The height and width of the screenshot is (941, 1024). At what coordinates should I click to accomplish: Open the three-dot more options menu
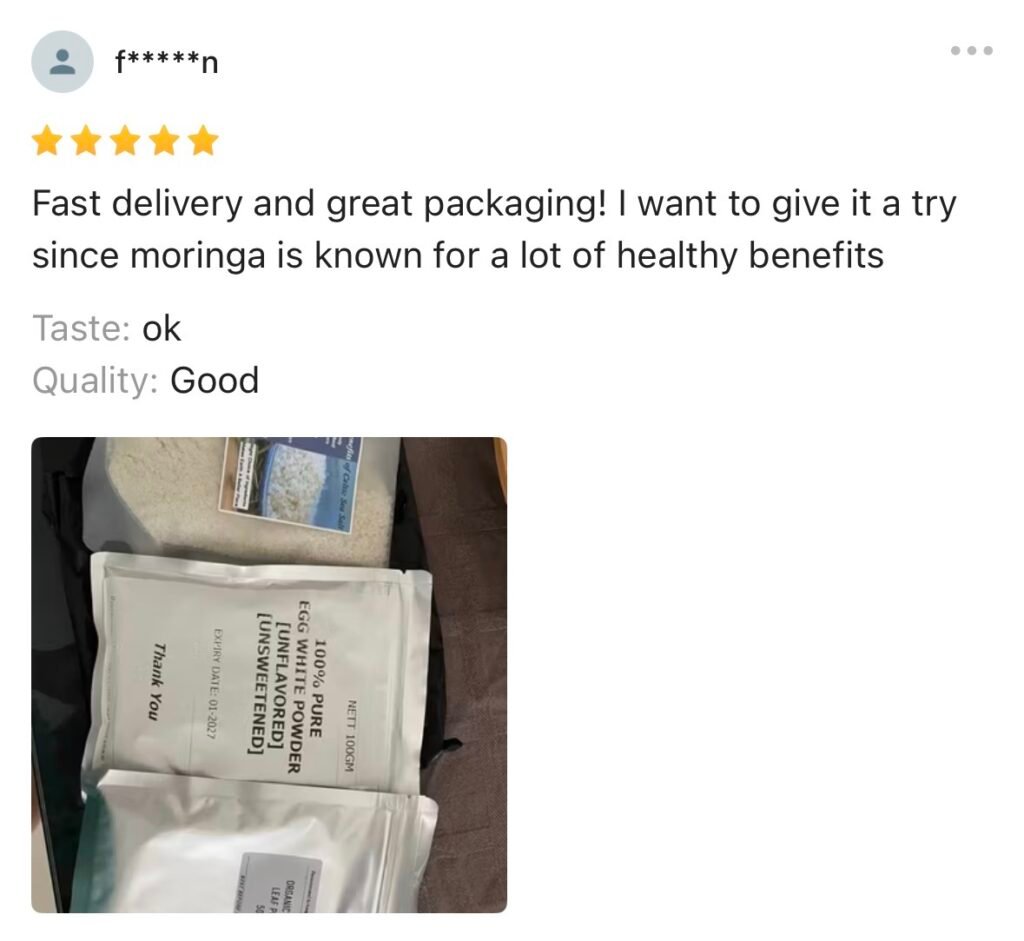pyautogui.click(x=972, y=50)
